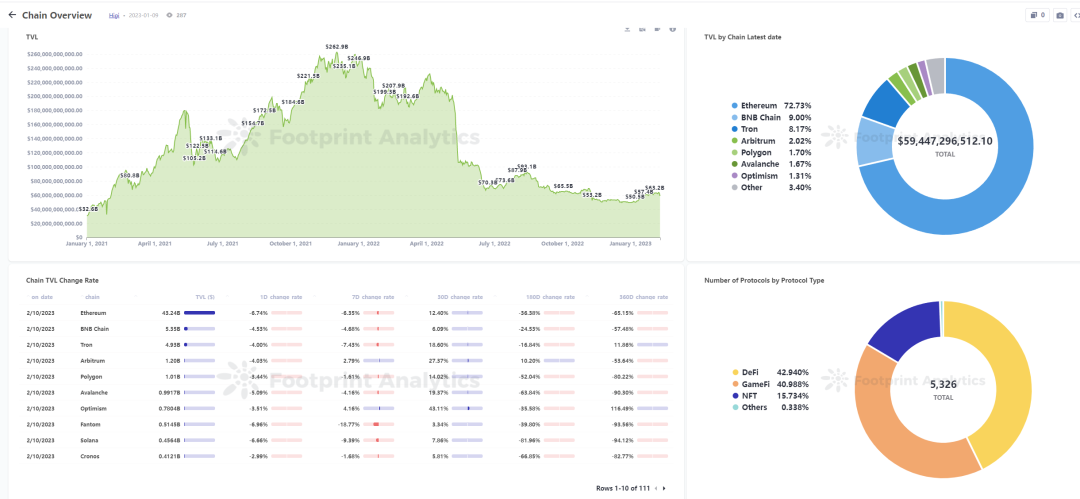The width and height of the screenshot is (1080, 499).
Task: Go back using the left arrow
Action: (12, 15)
